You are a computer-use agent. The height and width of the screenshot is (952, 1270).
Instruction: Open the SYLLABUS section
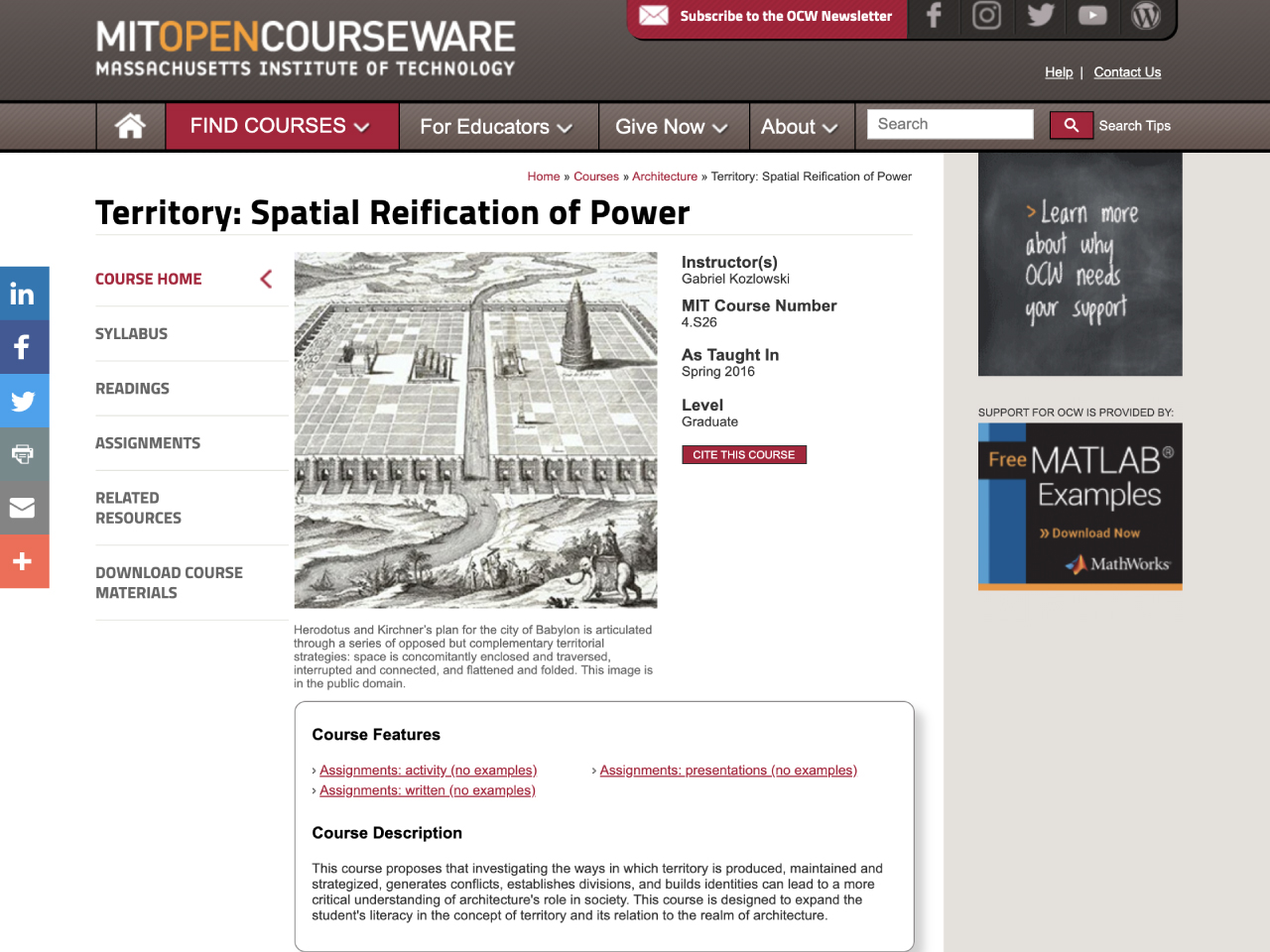tap(132, 333)
